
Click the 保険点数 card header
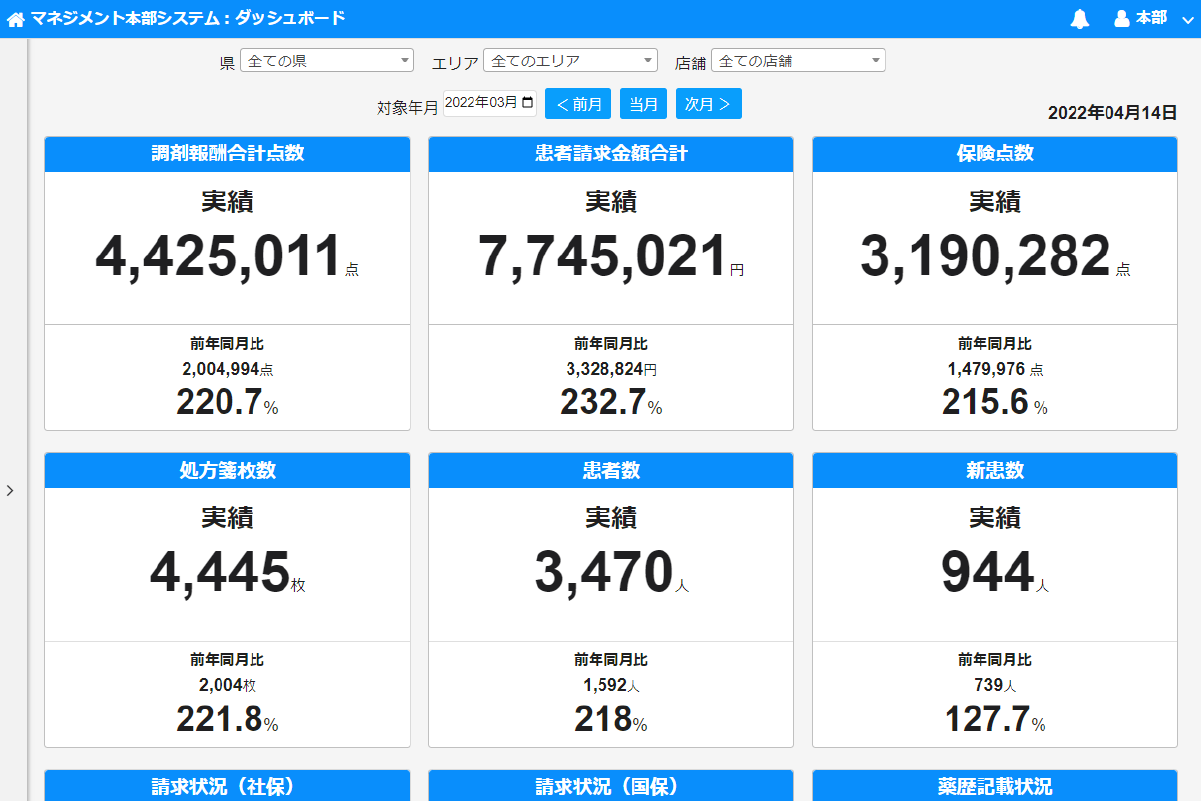995,154
